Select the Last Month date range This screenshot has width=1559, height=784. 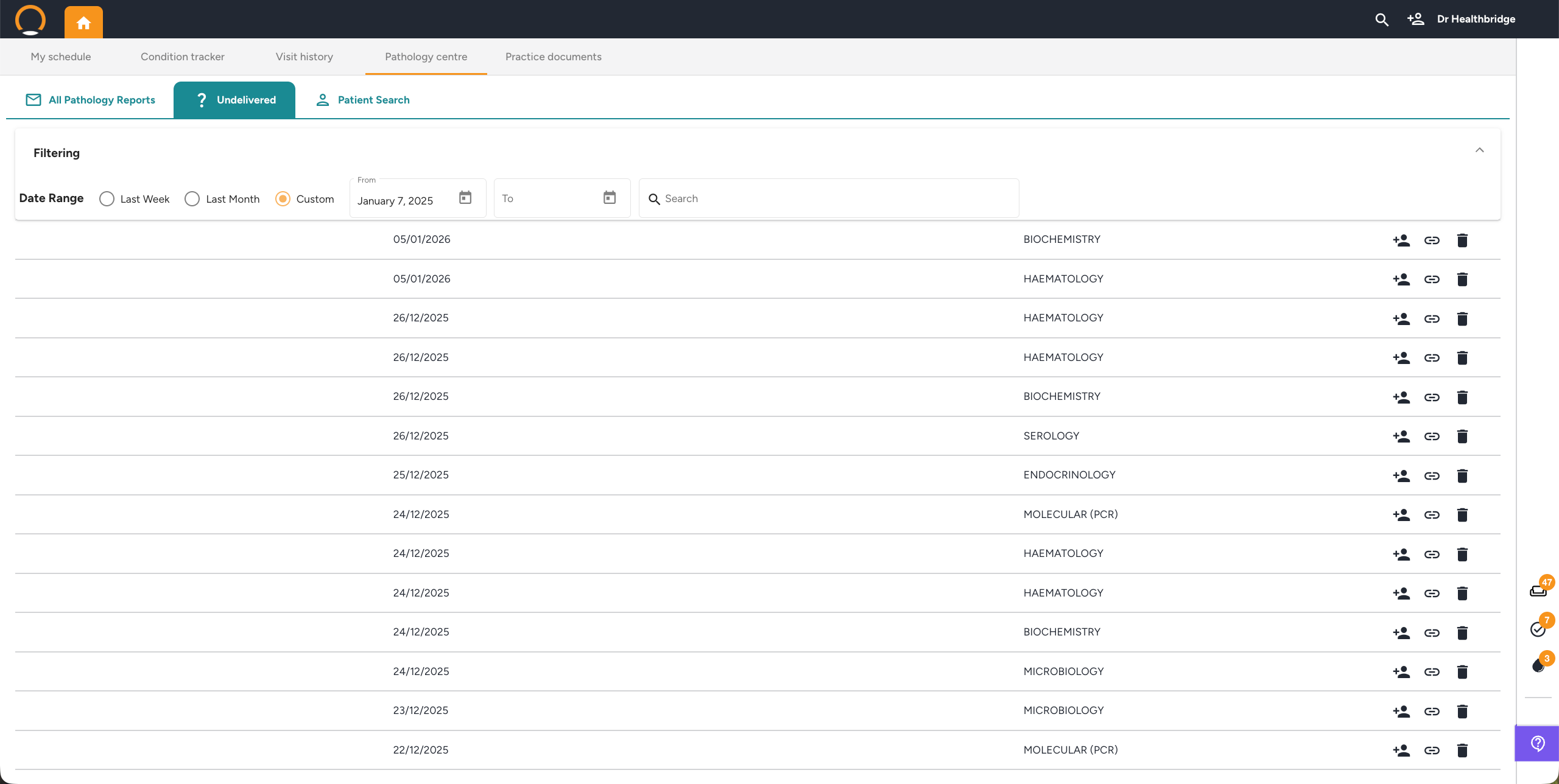click(x=192, y=199)
